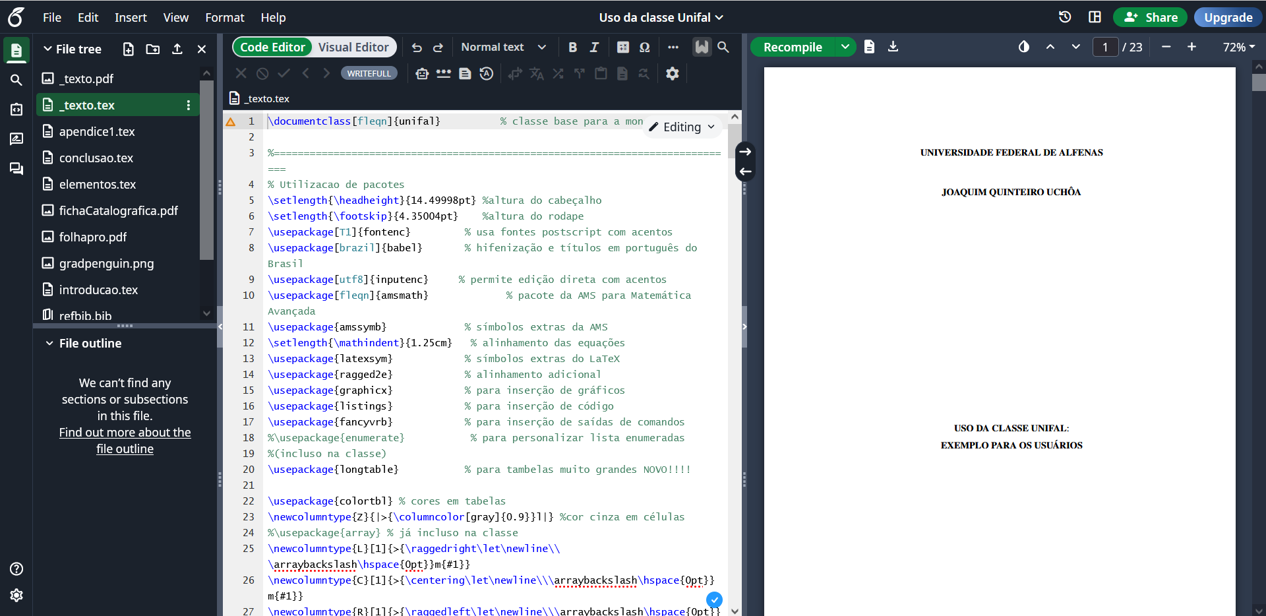Image resolution: width=1266 pixels, height=616 pixels.
Task: Insert a table using the toolbar icon
Action: [623, 47]
